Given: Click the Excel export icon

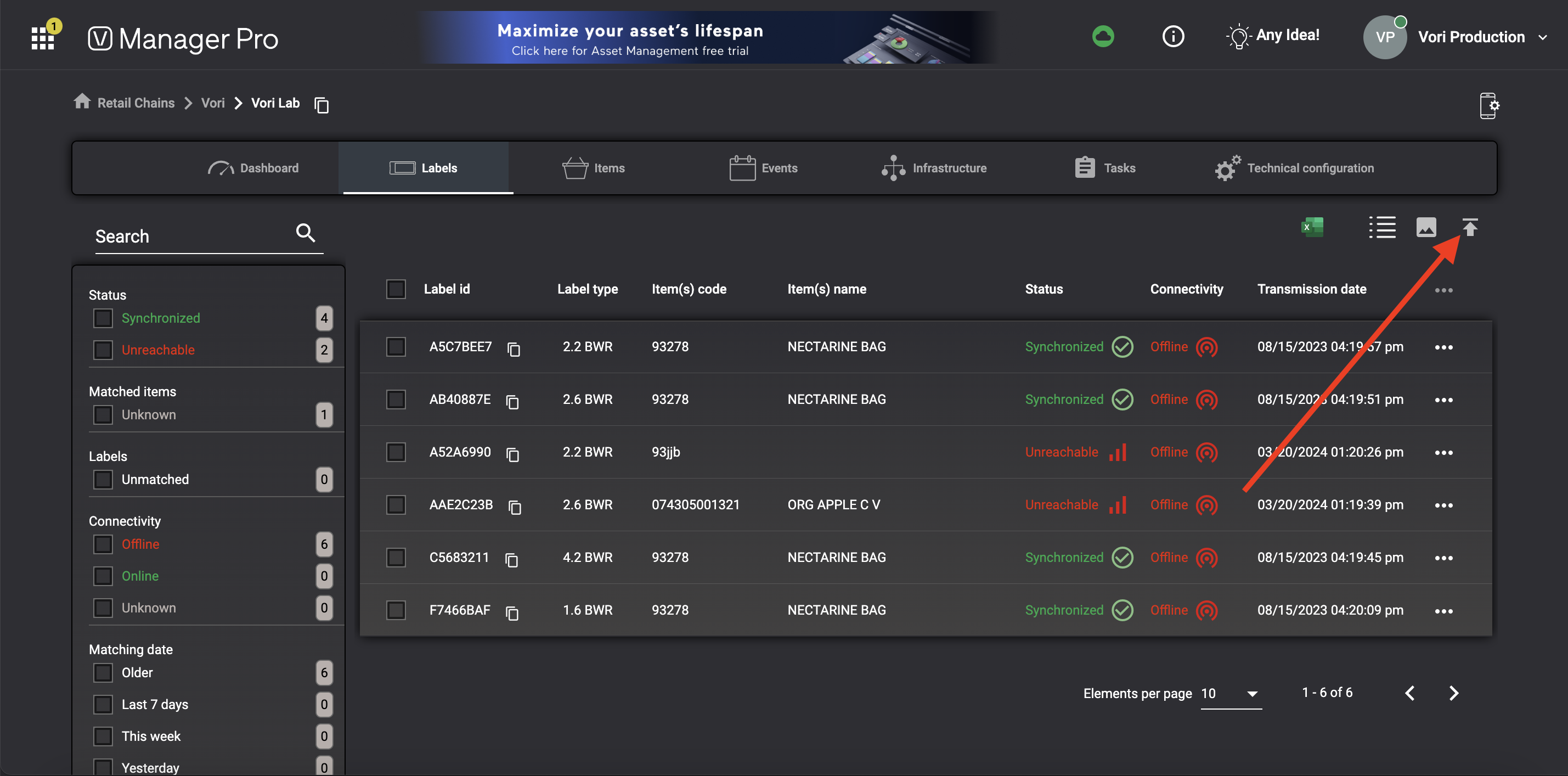Looking at the screenshot, I should tap(1312, 228).
